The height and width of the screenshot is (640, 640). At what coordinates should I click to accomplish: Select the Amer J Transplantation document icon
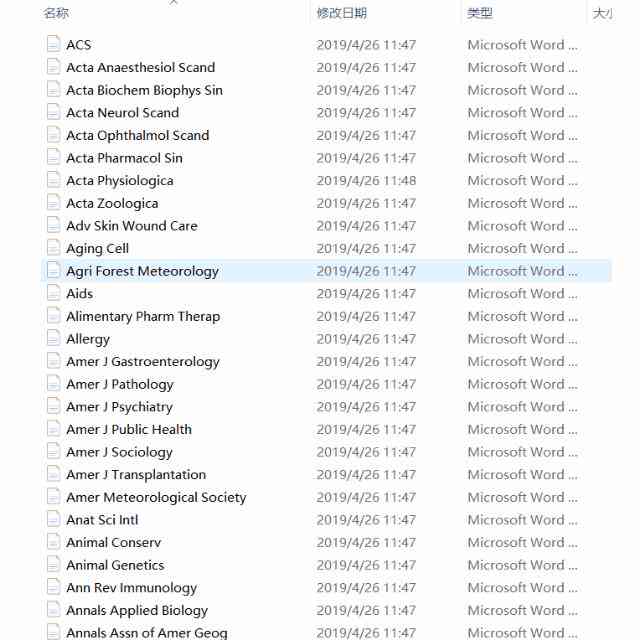click(x=53, y=474)
